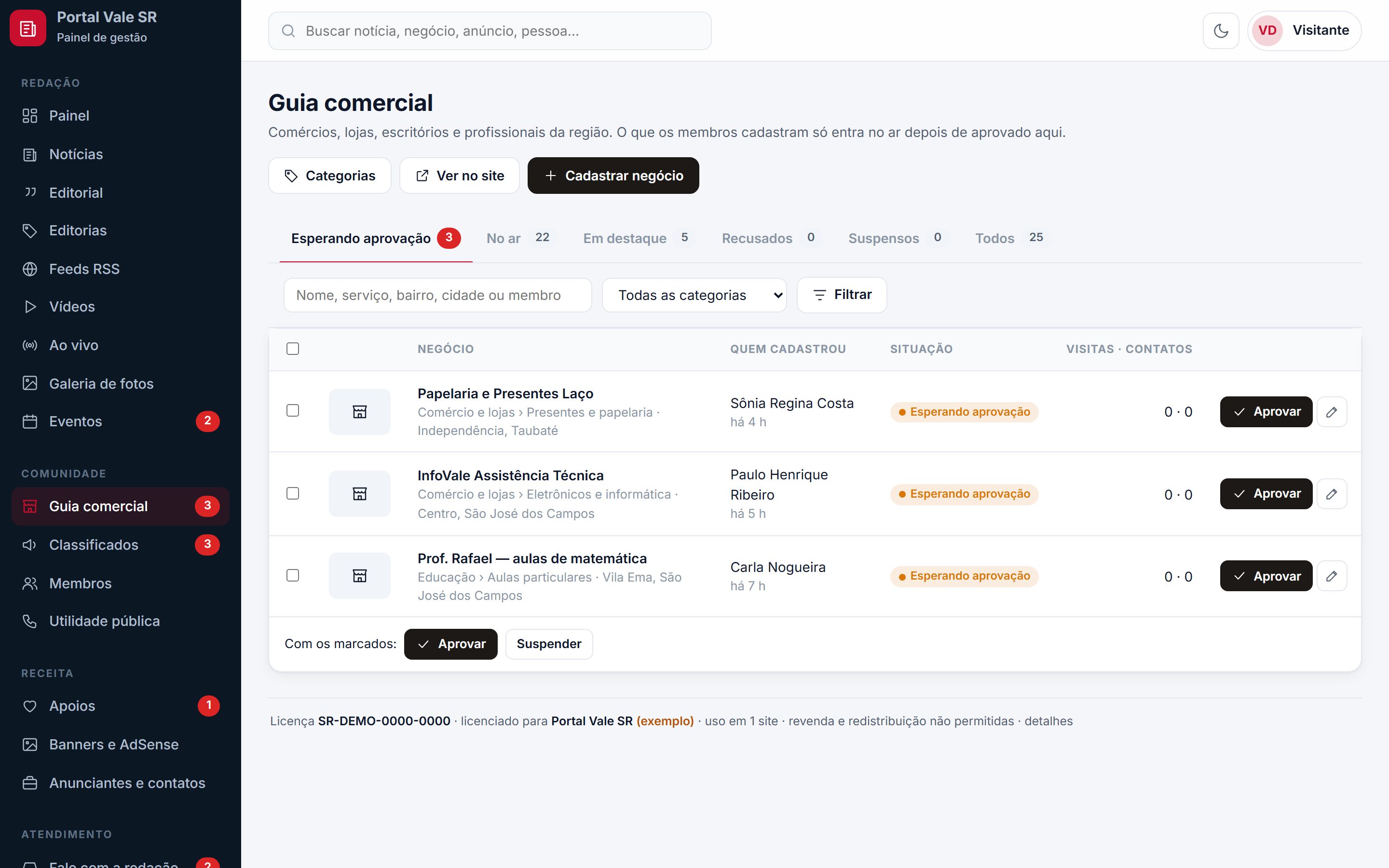Go to Editorial in the sidebar
The width and height of the screenshot is (1389, 868).
click(121, 192)
